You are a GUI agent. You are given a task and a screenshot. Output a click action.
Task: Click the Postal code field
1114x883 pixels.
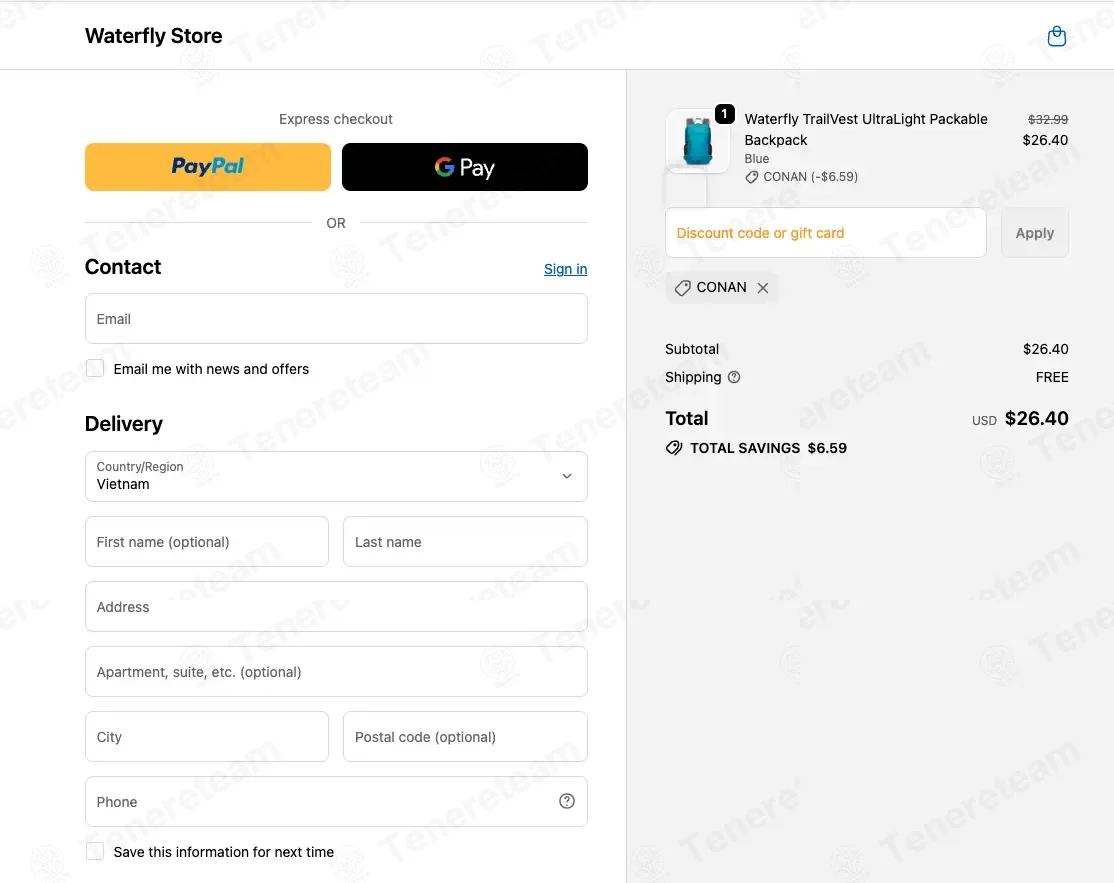click(465, 737)
